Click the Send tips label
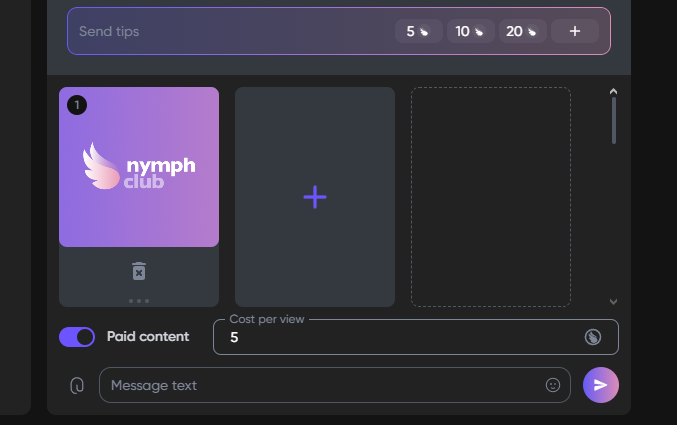 click(109, 31)
